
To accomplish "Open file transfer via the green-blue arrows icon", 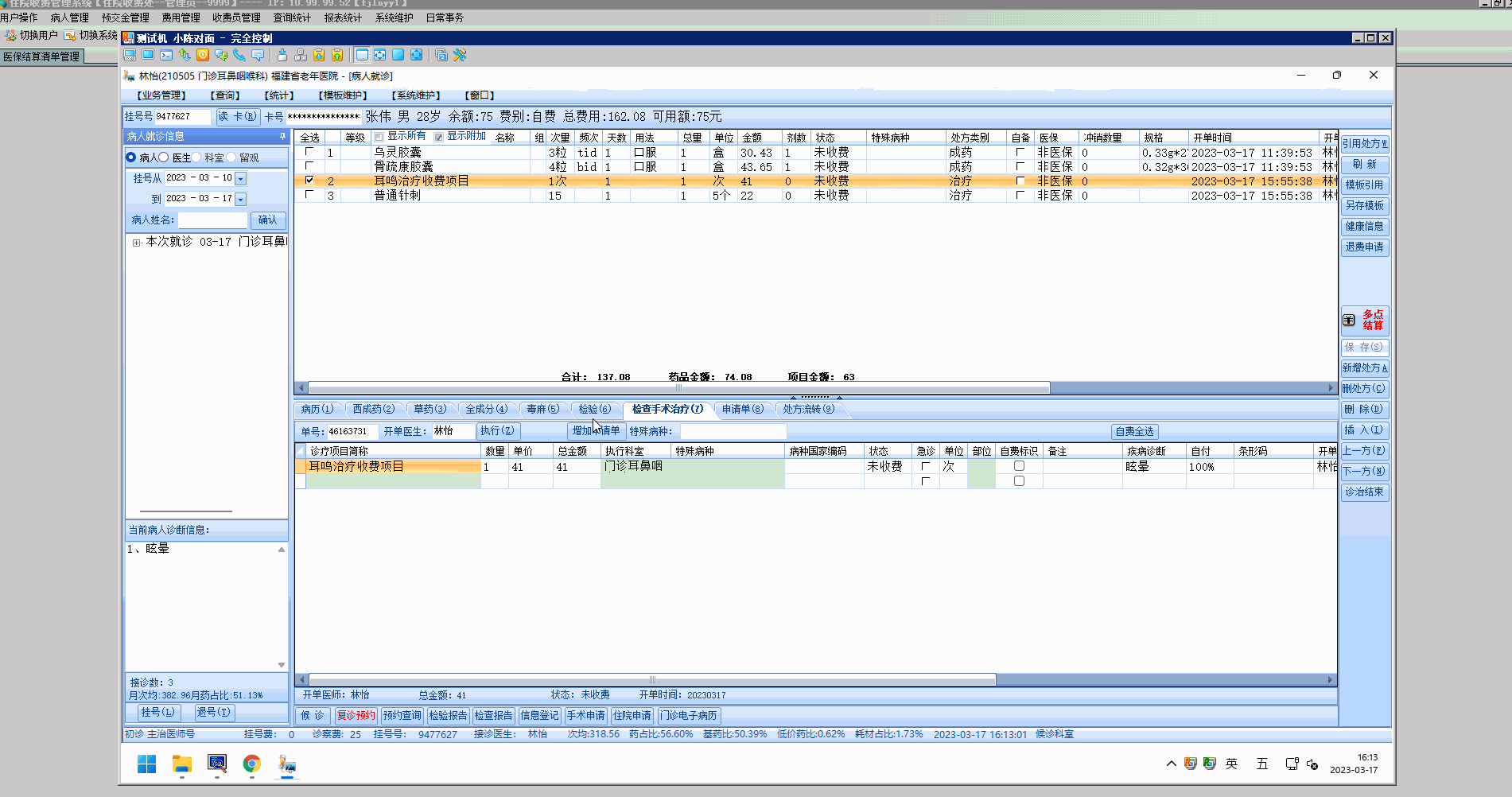I will click(x=185, y=55).
